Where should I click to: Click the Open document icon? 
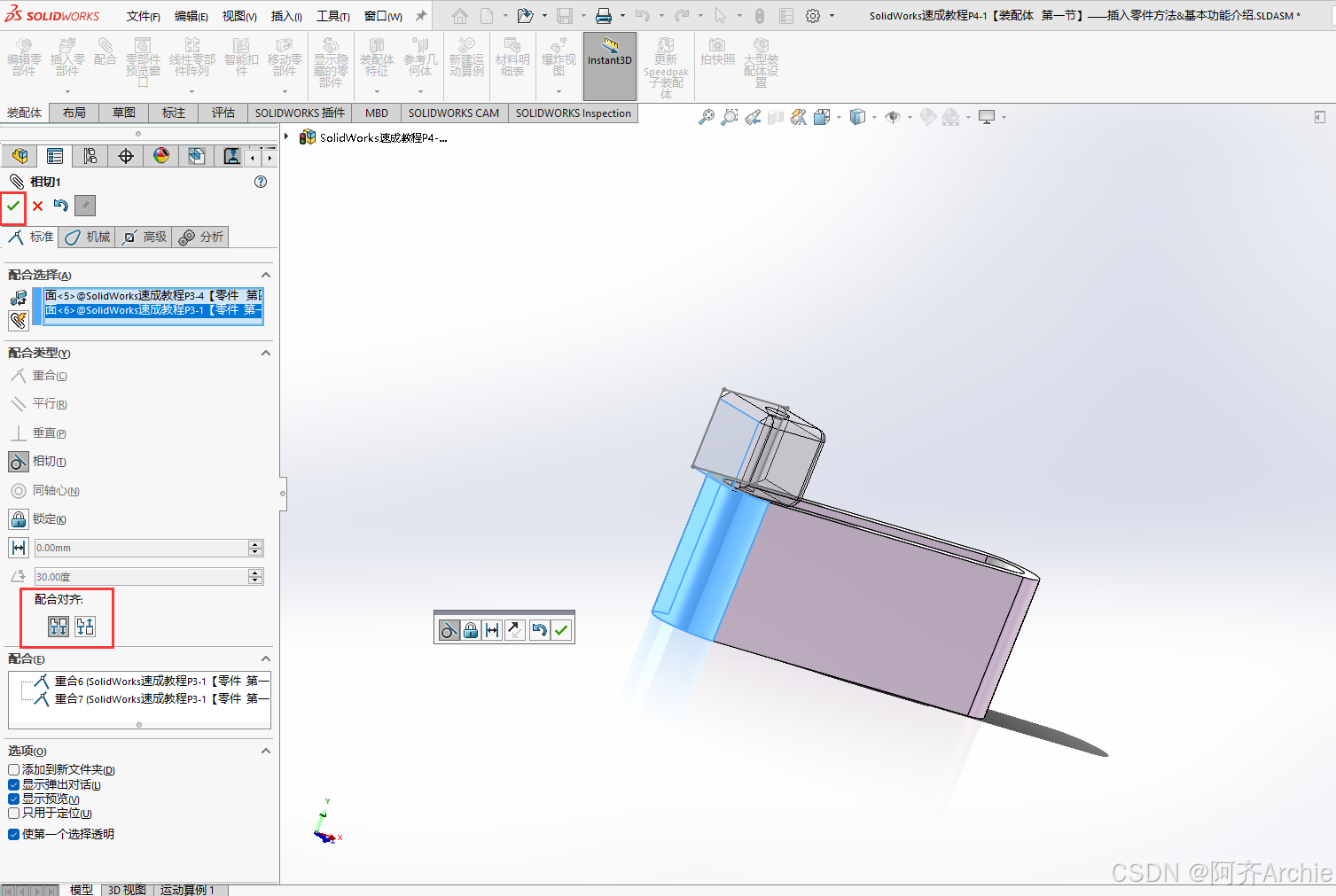(525, 16)
